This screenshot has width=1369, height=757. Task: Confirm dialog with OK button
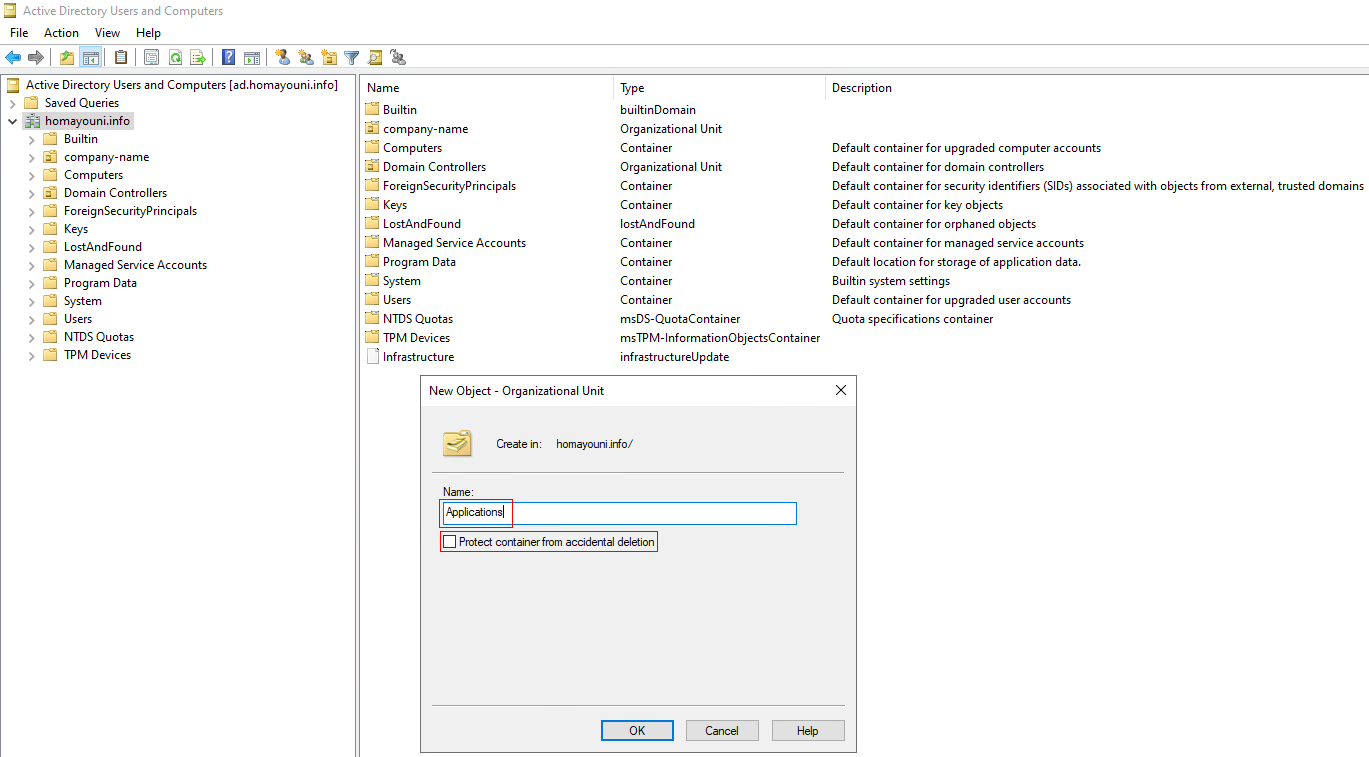point(637,731)
